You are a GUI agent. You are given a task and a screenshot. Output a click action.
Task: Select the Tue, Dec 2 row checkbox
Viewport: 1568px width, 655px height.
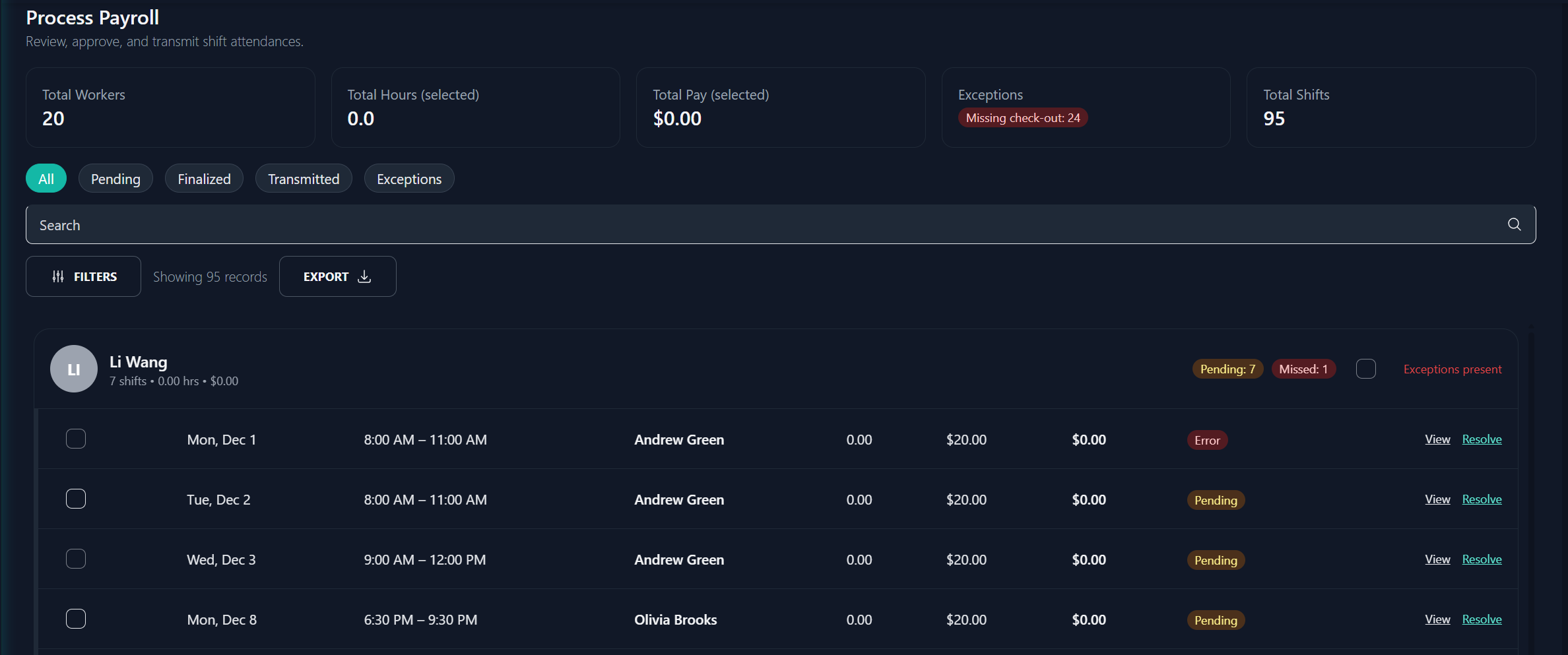click(x=75, y=499)
